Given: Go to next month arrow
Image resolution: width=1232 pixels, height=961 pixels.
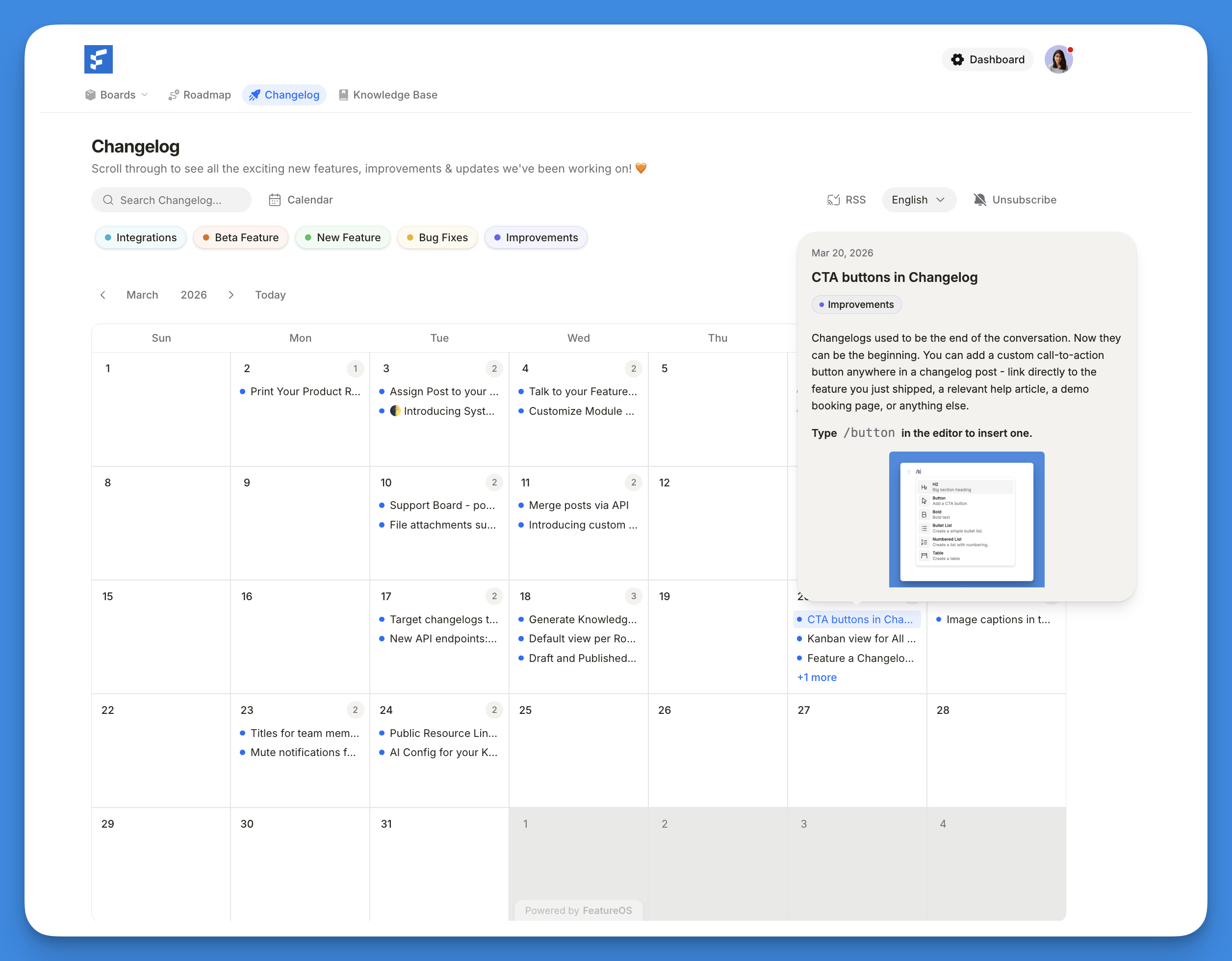Looking at the screenshot, I should click(231, 295).
